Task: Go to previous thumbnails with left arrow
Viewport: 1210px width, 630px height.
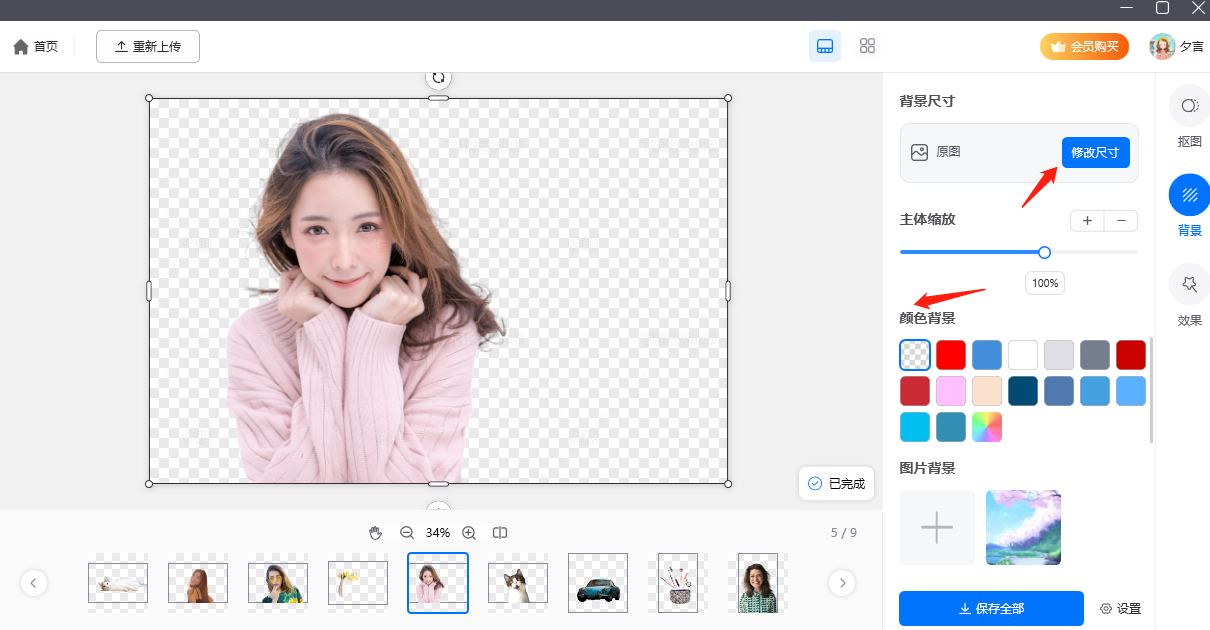Action: pos(34,583)
